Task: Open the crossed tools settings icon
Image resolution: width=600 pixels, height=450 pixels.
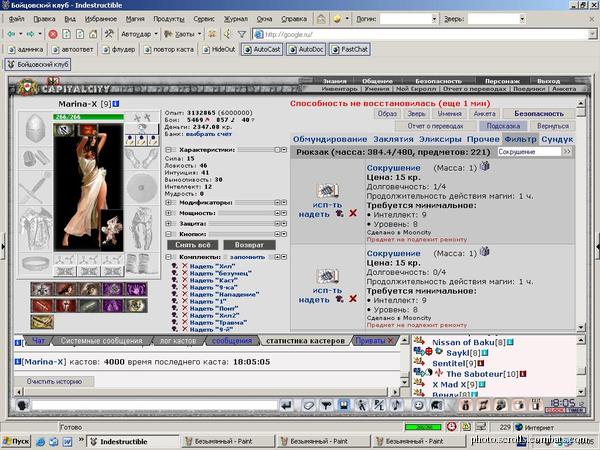Action: coord(109,34)
